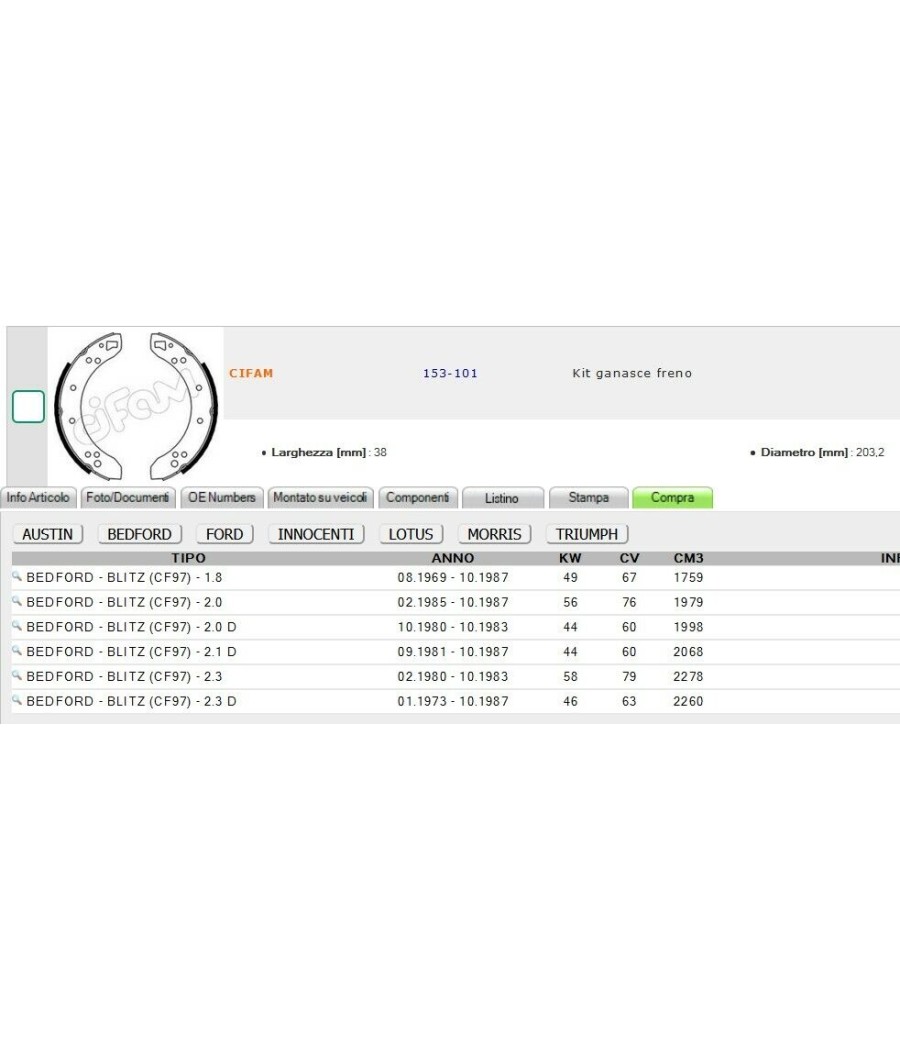The height and width of the screenshot is (1050, 900).
Task: Click the Diametro [mm] : 203,2 specification
Action: (817, 452)
